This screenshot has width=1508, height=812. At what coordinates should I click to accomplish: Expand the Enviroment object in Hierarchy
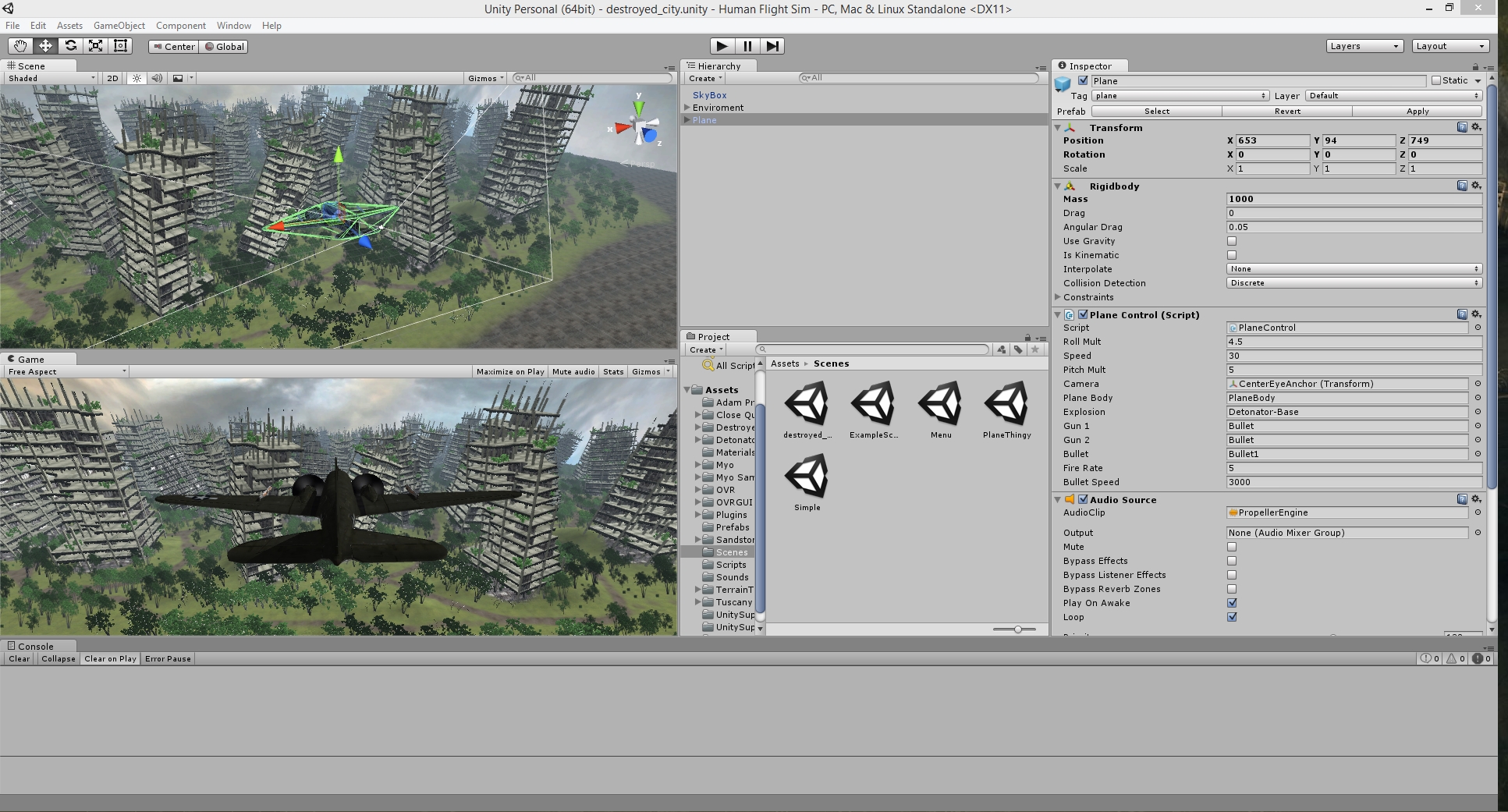point(687,108)
